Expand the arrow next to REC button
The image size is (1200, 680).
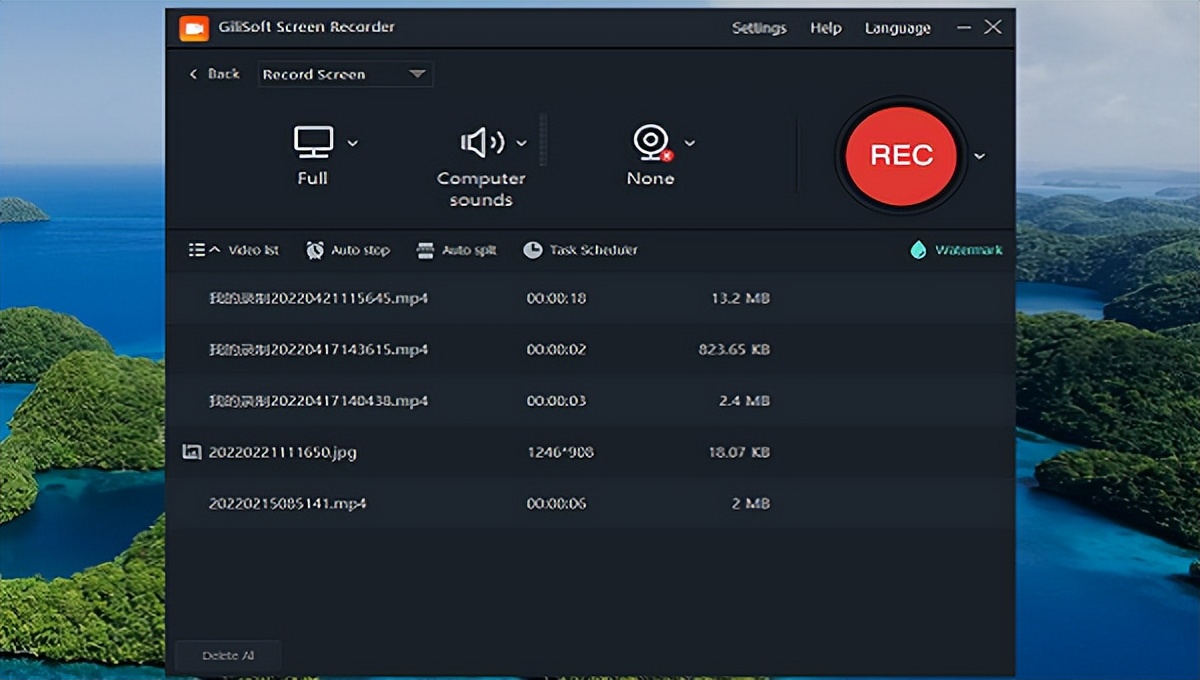pyautogui.click(x=980, y=156)
